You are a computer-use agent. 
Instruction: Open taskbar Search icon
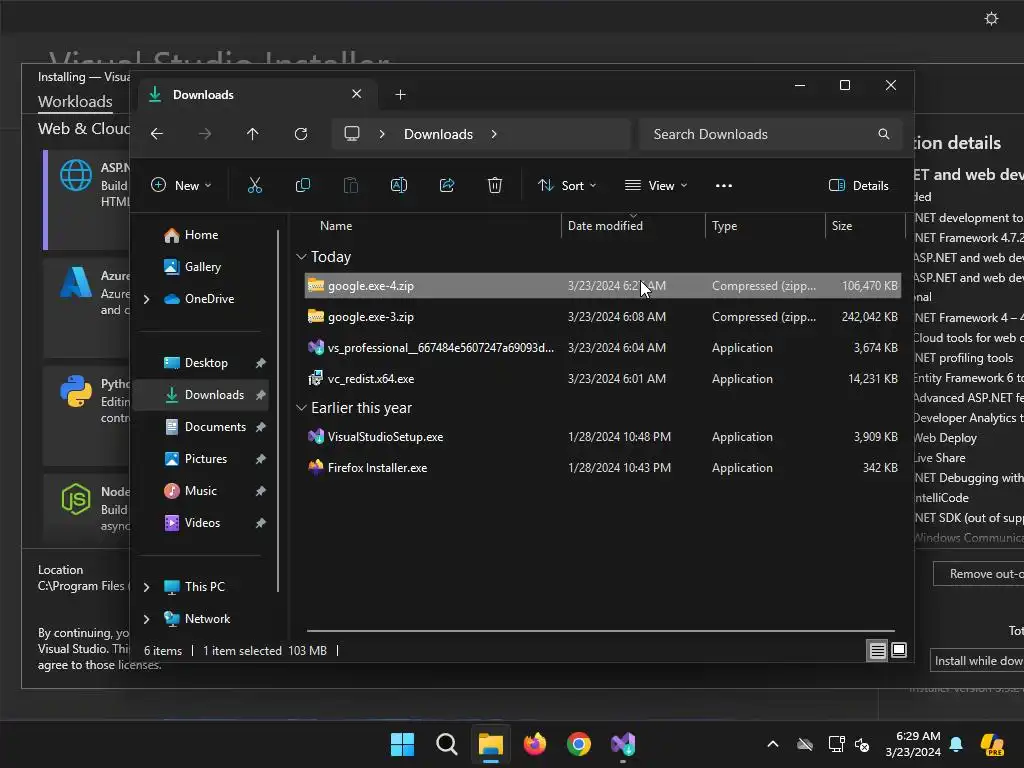pos(447,744)
